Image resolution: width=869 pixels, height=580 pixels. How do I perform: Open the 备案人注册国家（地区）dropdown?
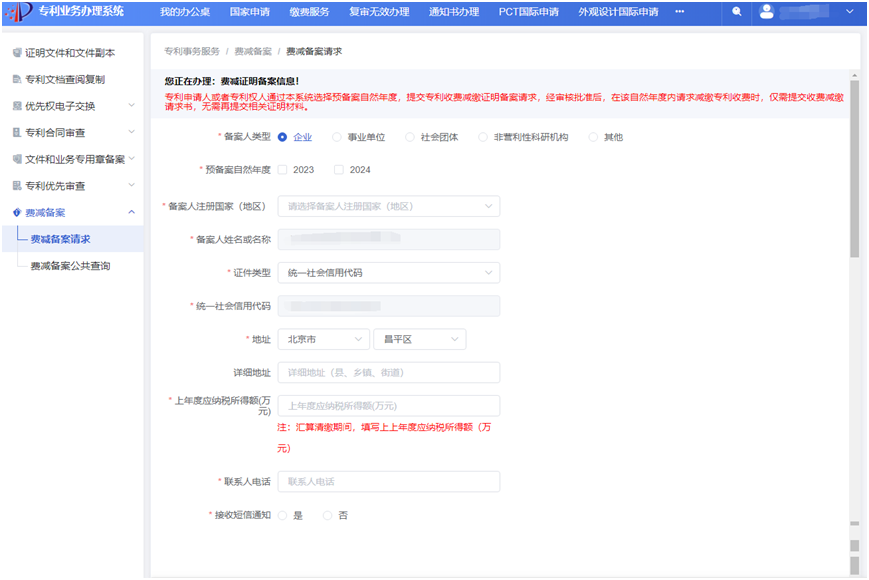coord(389,206)
